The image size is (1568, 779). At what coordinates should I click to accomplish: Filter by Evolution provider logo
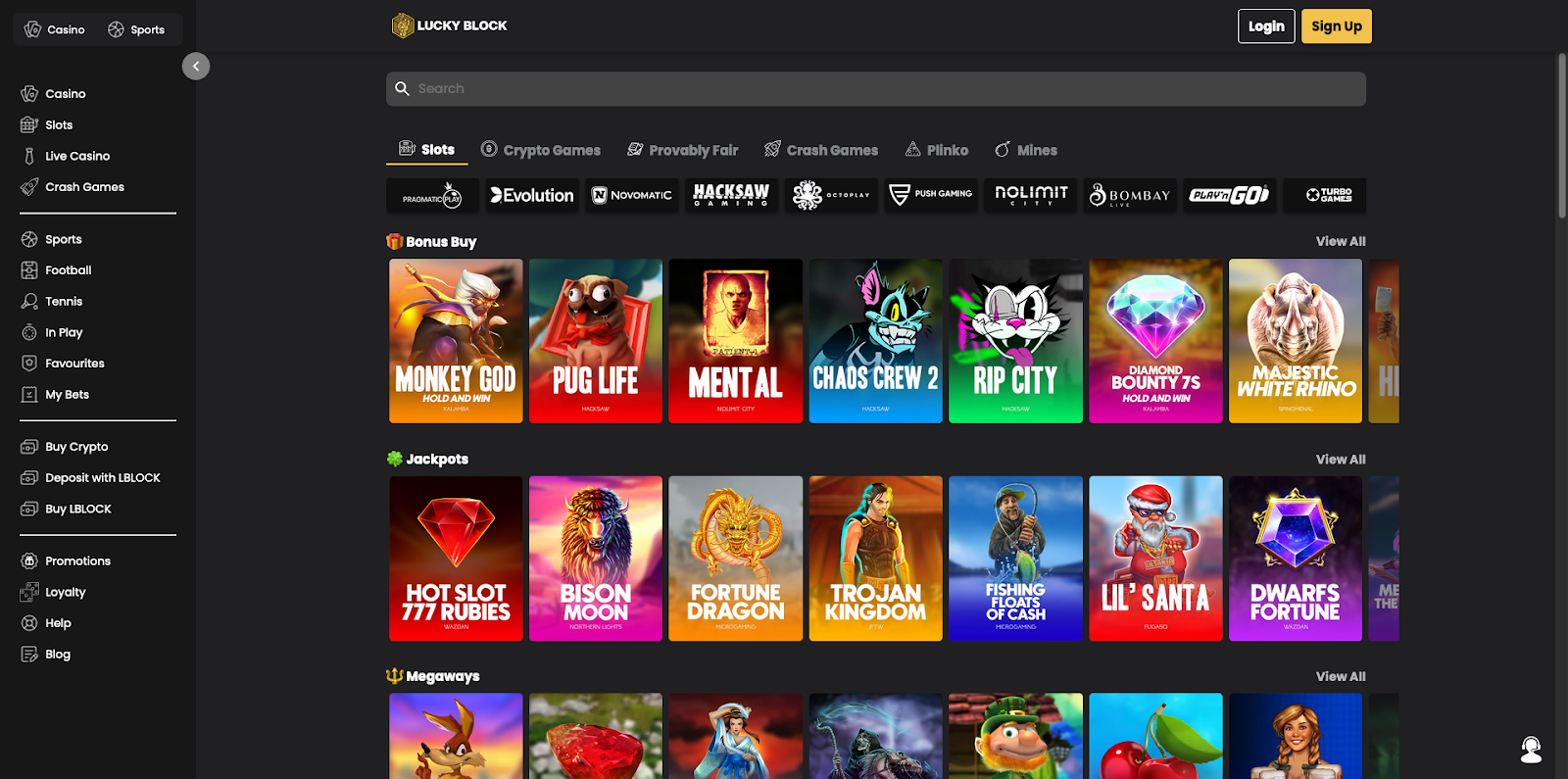coord(532,195)
